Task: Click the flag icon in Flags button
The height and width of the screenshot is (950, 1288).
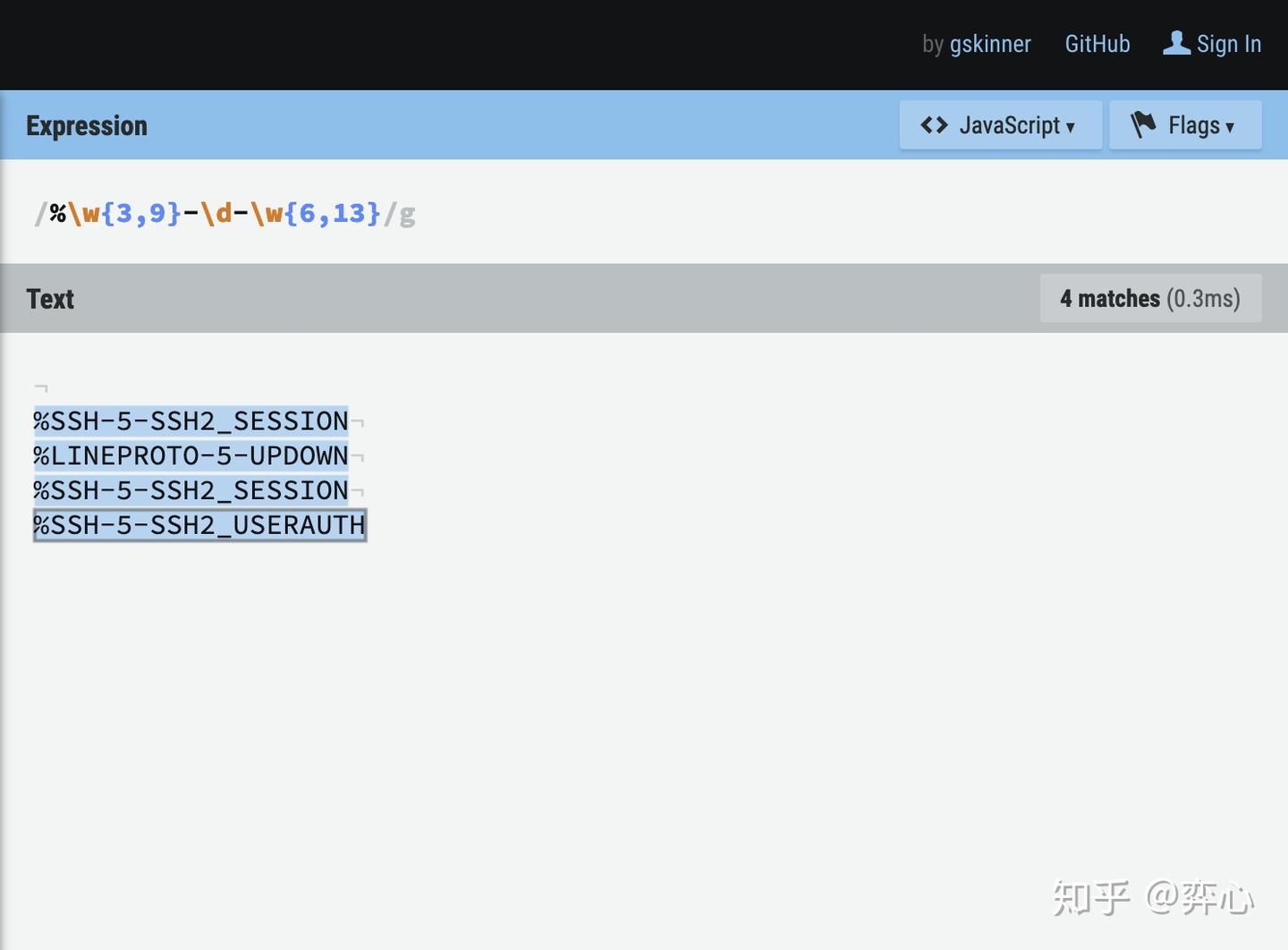Action: coord(1143,124)
